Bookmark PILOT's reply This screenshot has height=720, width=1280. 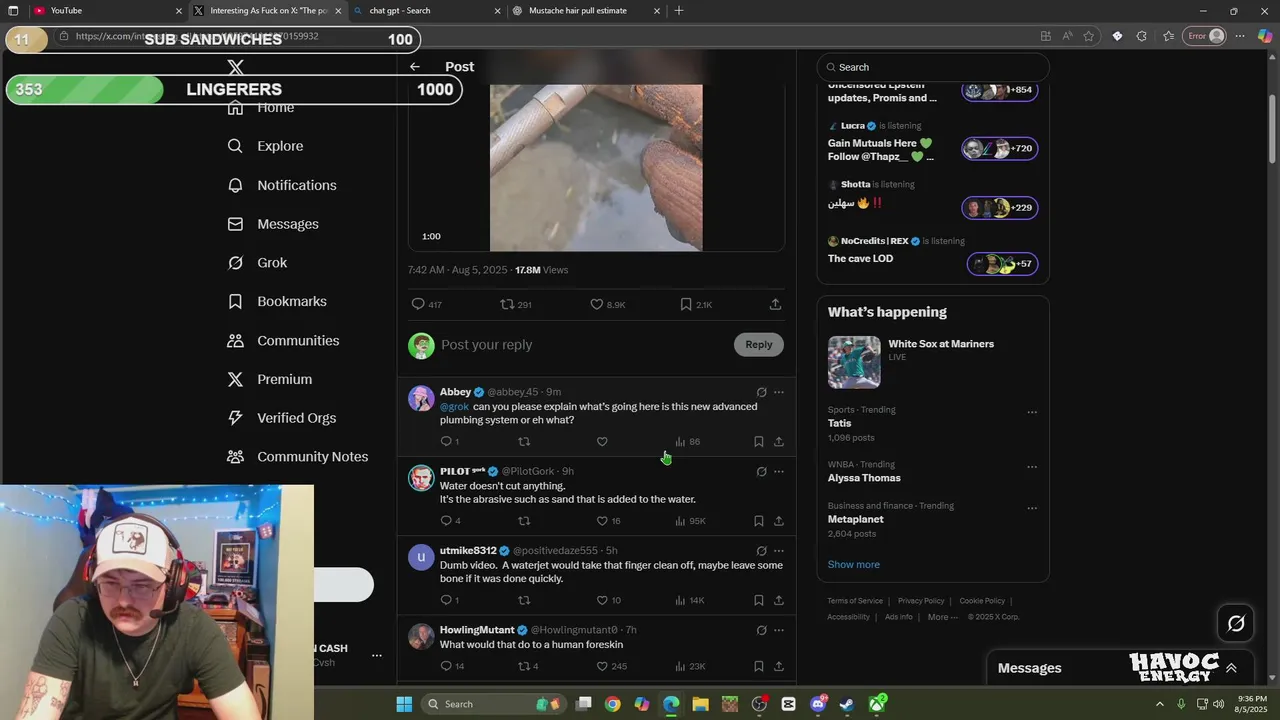click(x=759, y=520)
